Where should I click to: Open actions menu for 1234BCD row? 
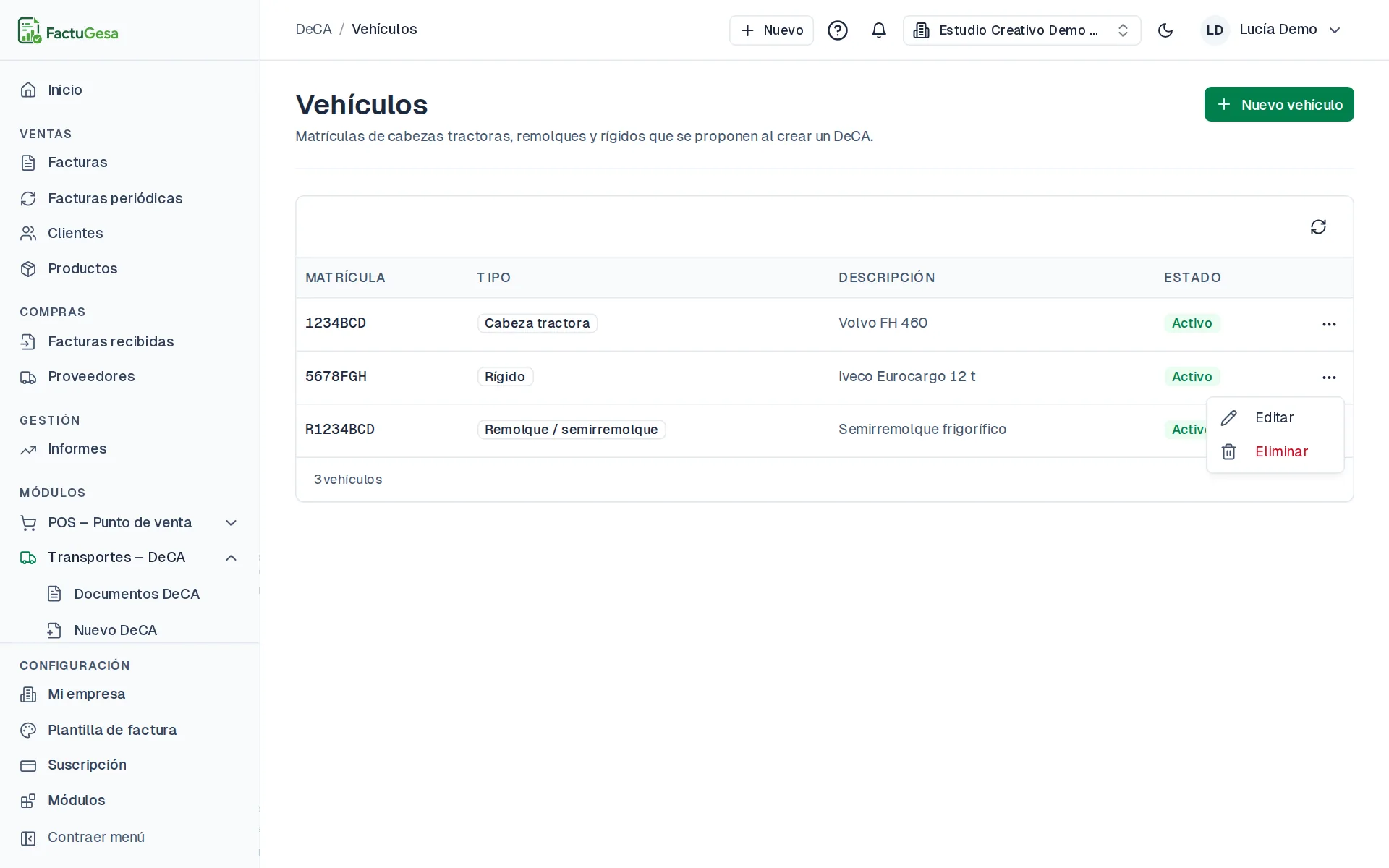(1329, 324)
